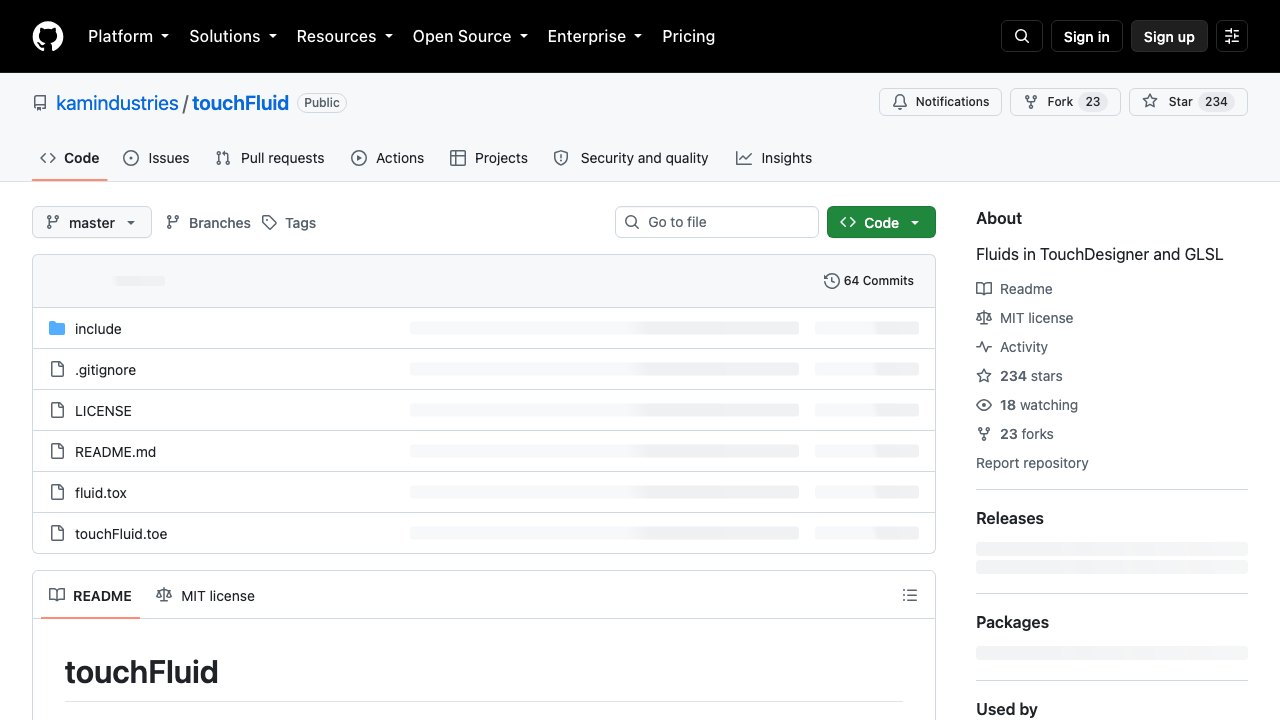Expand the Resources menu
This screenshot has height=720, width=1280.
pos(344,36)
